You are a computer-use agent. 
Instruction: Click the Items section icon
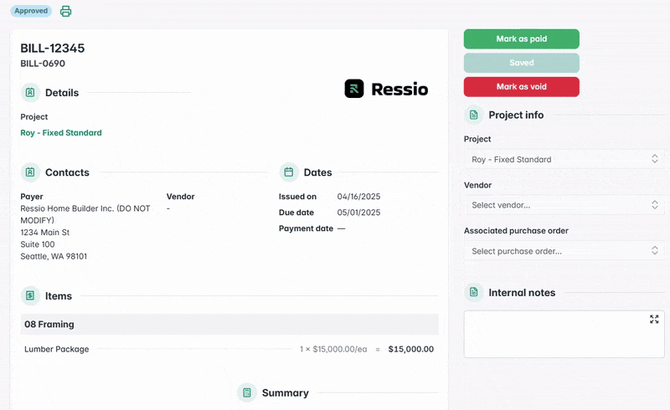(30, 296)
